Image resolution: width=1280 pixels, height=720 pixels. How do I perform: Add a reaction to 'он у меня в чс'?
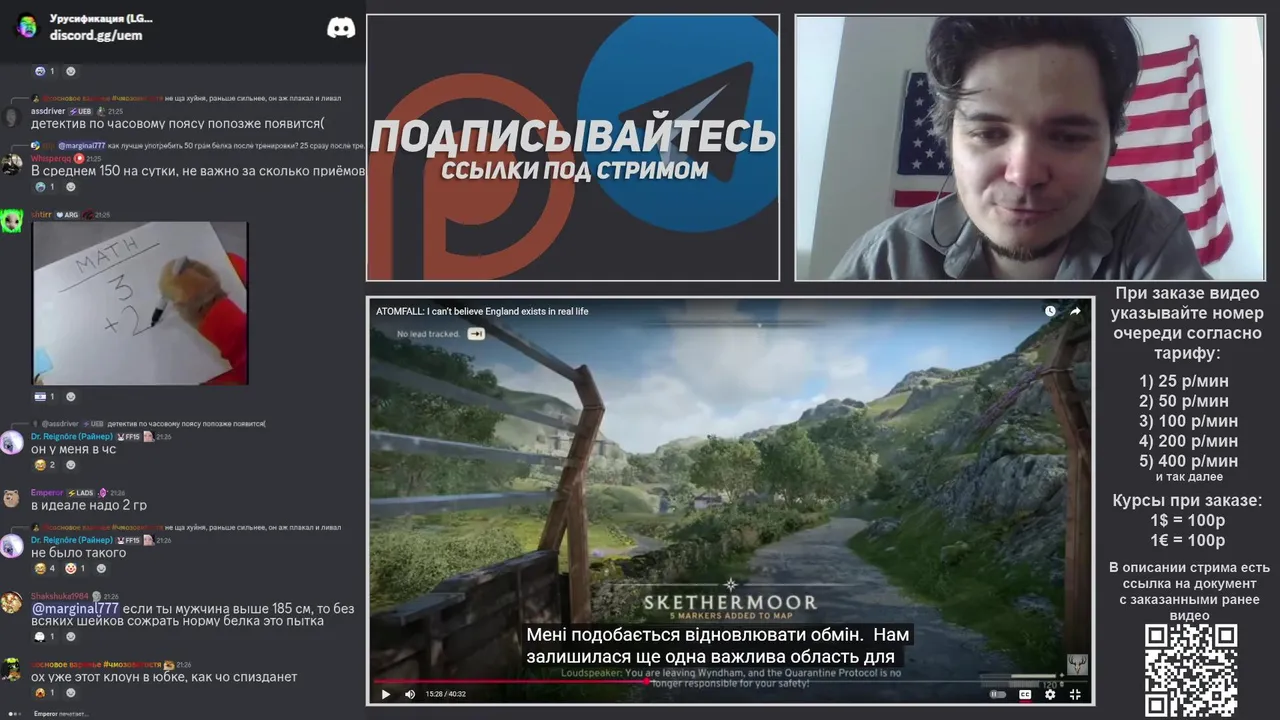click(70, 465)
